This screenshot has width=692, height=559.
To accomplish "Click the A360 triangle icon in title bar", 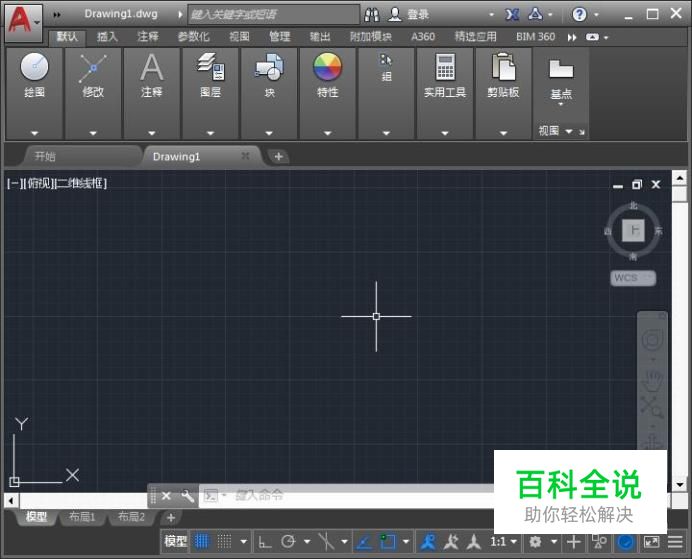I will point(535,15).
